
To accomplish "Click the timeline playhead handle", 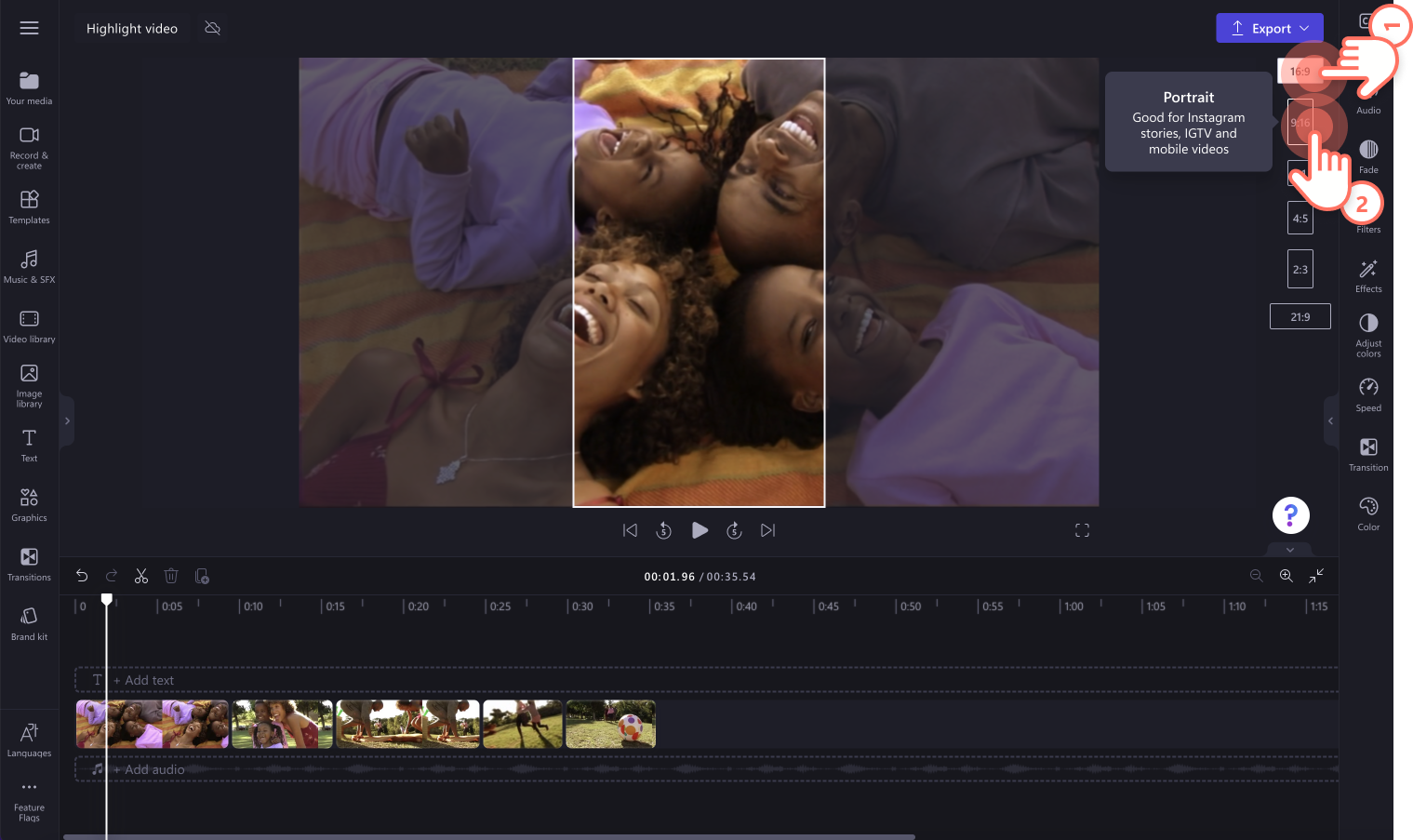I will 107,599.
